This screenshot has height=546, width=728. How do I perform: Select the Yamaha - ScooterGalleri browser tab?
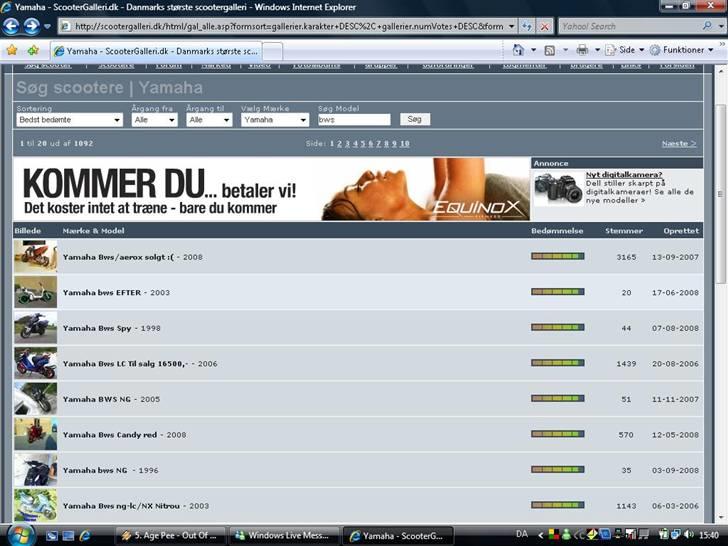click(155, 50)
